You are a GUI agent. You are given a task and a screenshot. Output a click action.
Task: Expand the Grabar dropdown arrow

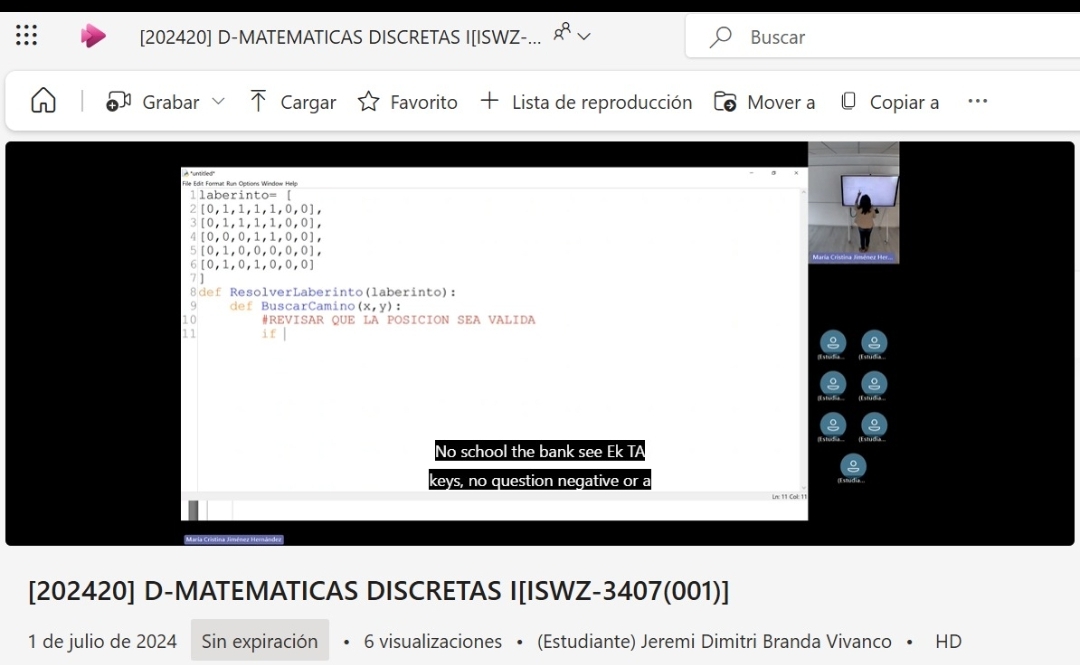pos(218,102)
